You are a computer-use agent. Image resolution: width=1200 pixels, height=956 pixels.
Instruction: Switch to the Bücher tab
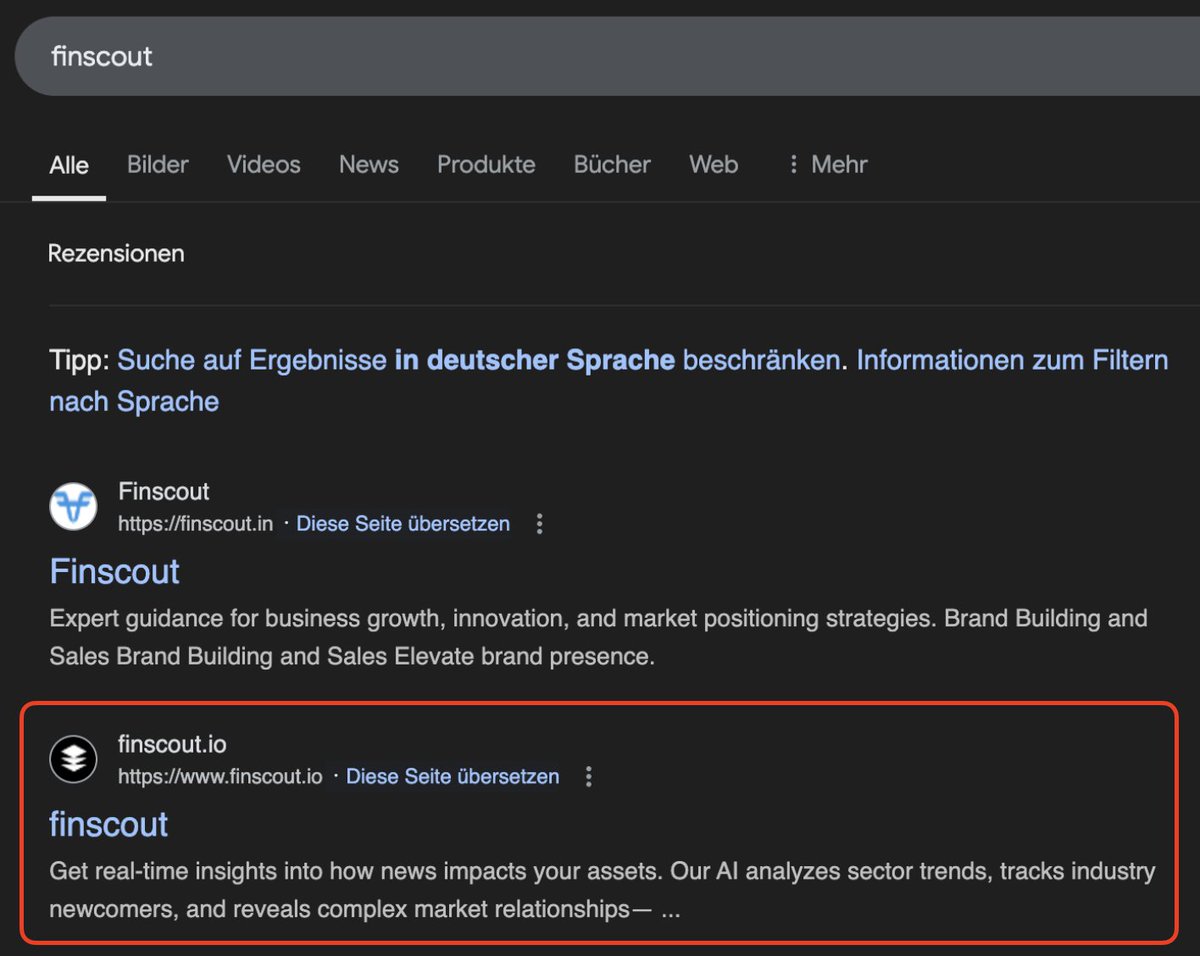(x=611, y=164)
